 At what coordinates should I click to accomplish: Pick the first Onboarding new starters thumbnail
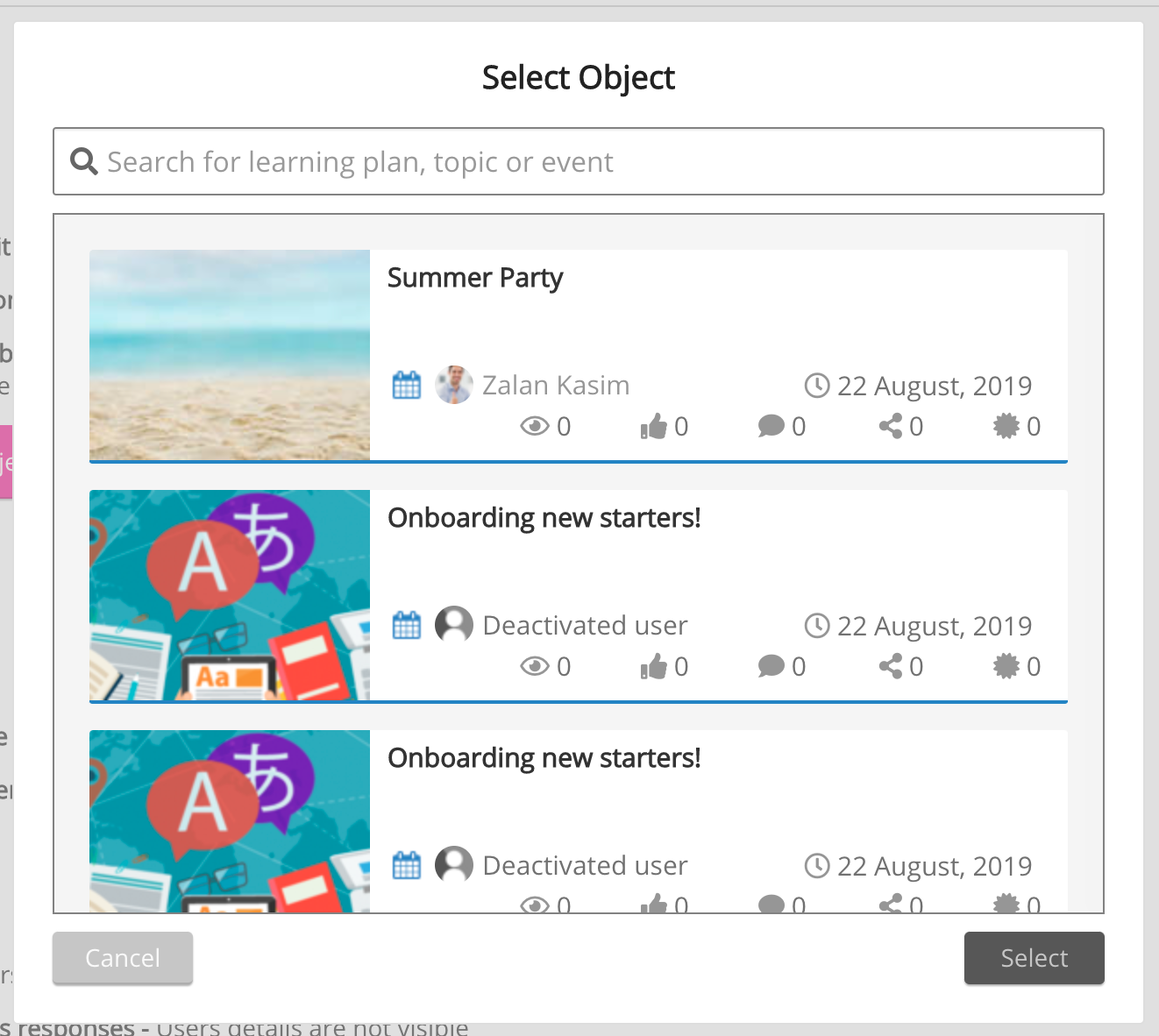point(230,595)
